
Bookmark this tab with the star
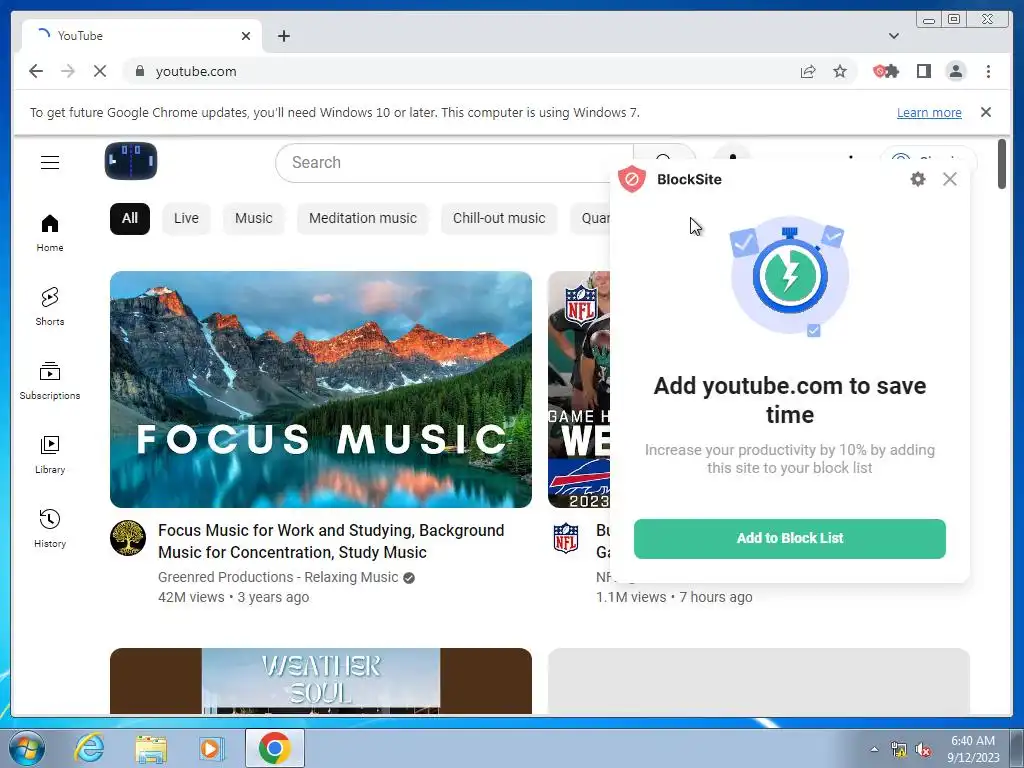click(840, 71)
